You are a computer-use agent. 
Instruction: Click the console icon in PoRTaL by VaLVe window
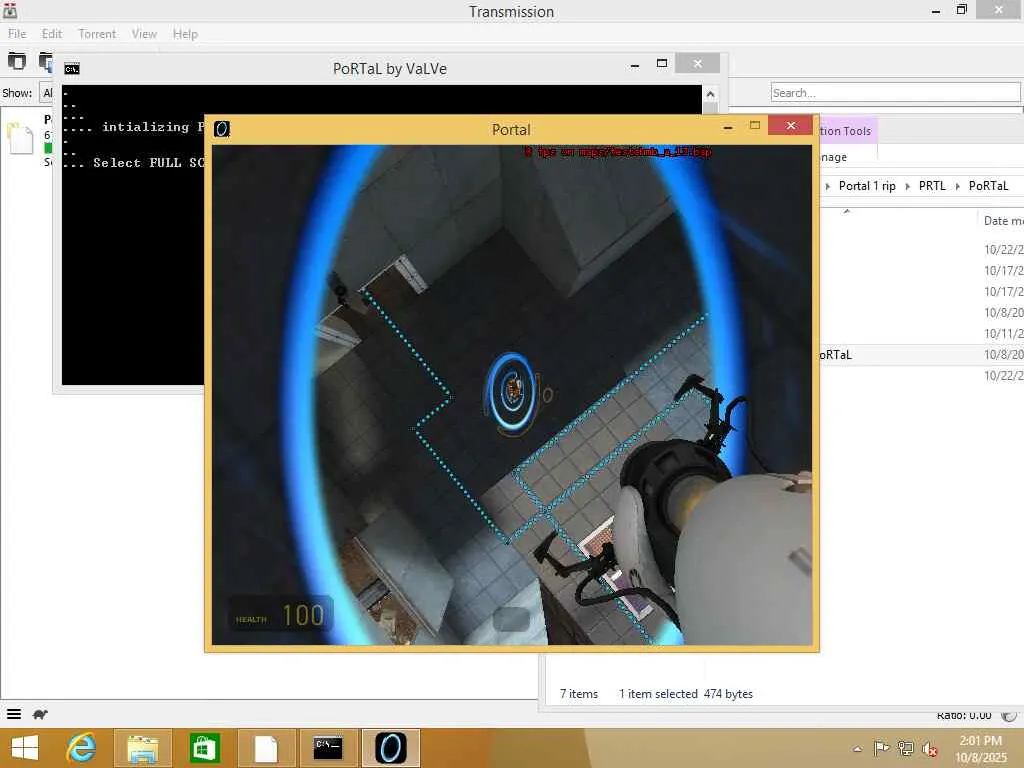[72, 69]
